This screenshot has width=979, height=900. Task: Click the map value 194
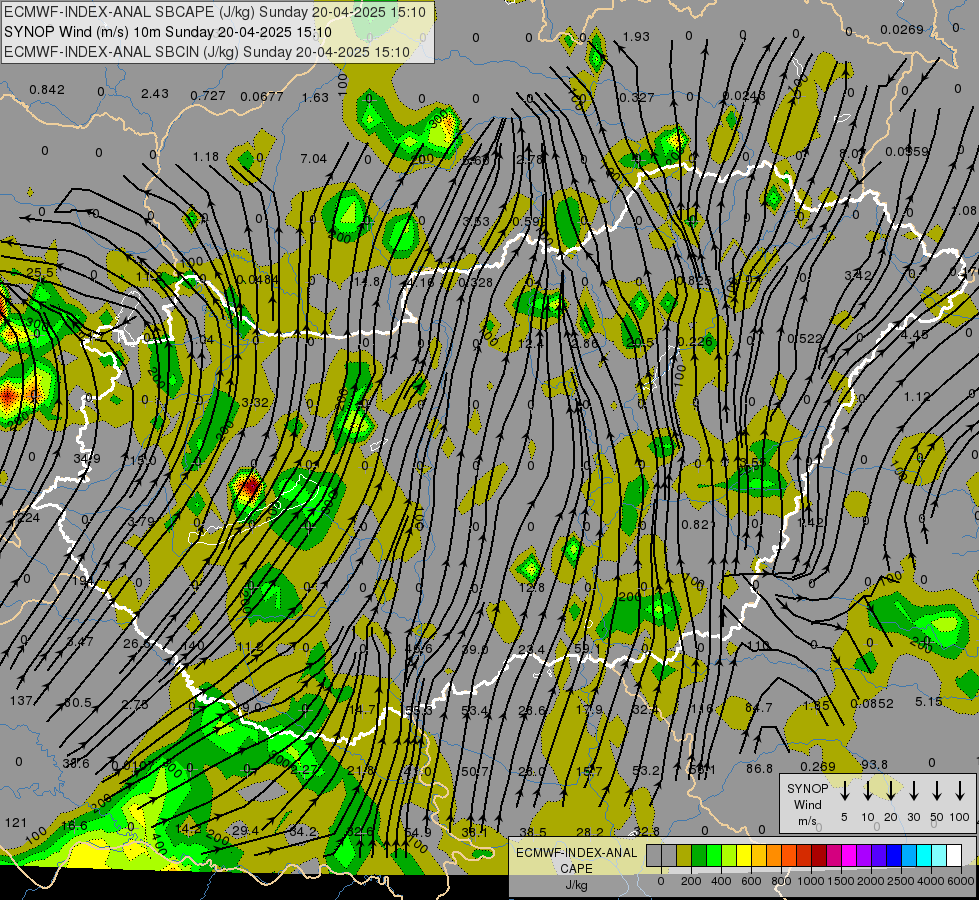click(83, 581)
